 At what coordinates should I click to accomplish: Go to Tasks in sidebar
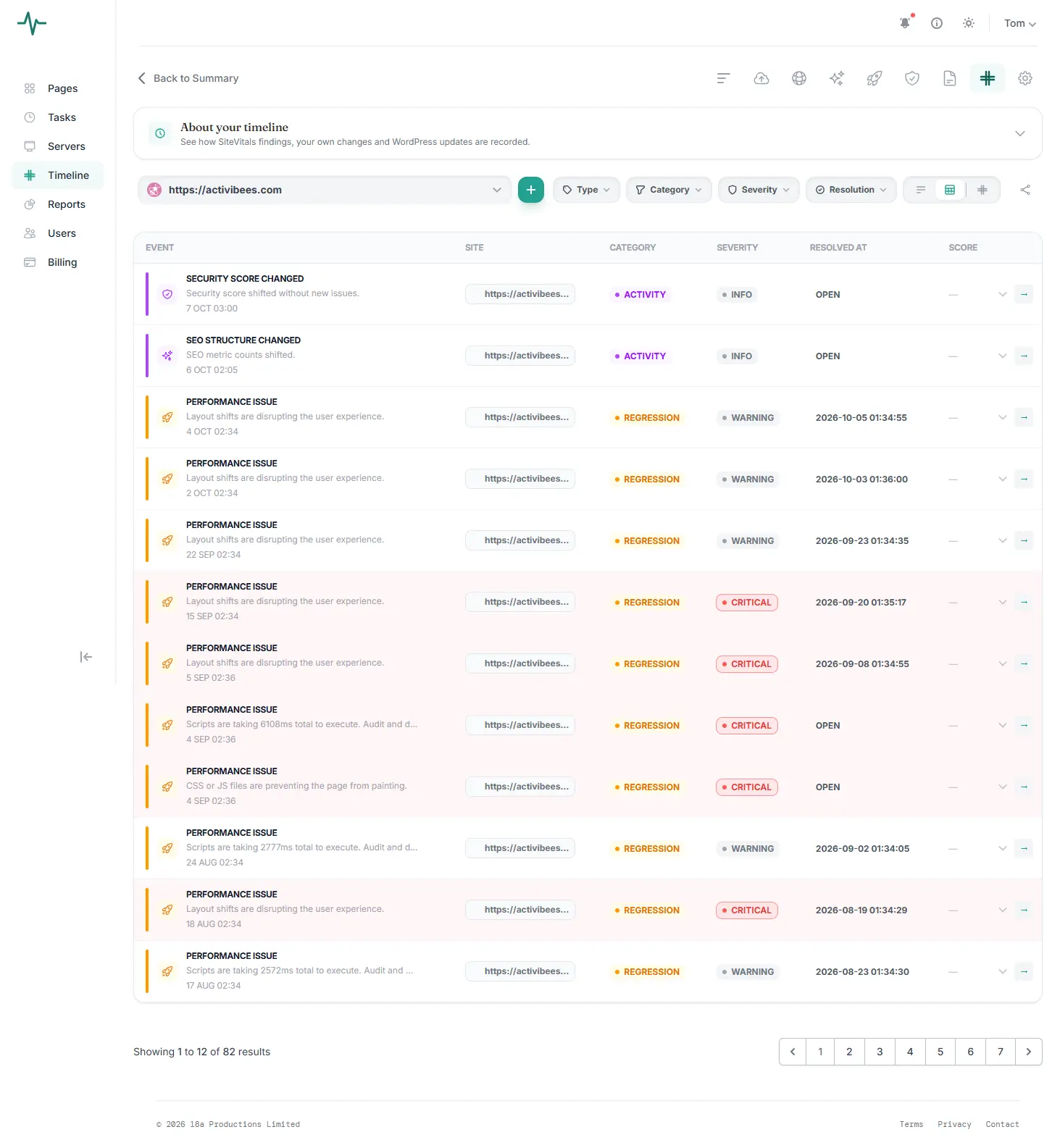coord(58,117)
